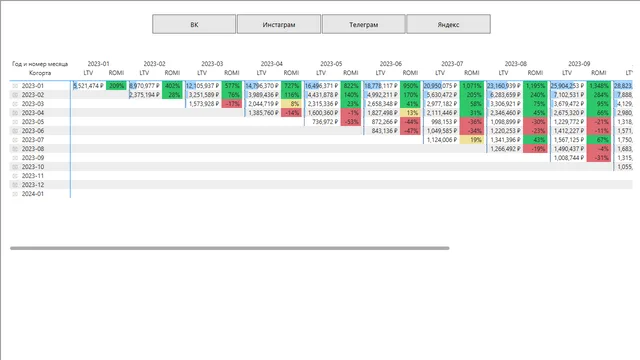Select the LTV cell 12,105,937 ₽
Viewport: 640px width, 360px height.
202,86
